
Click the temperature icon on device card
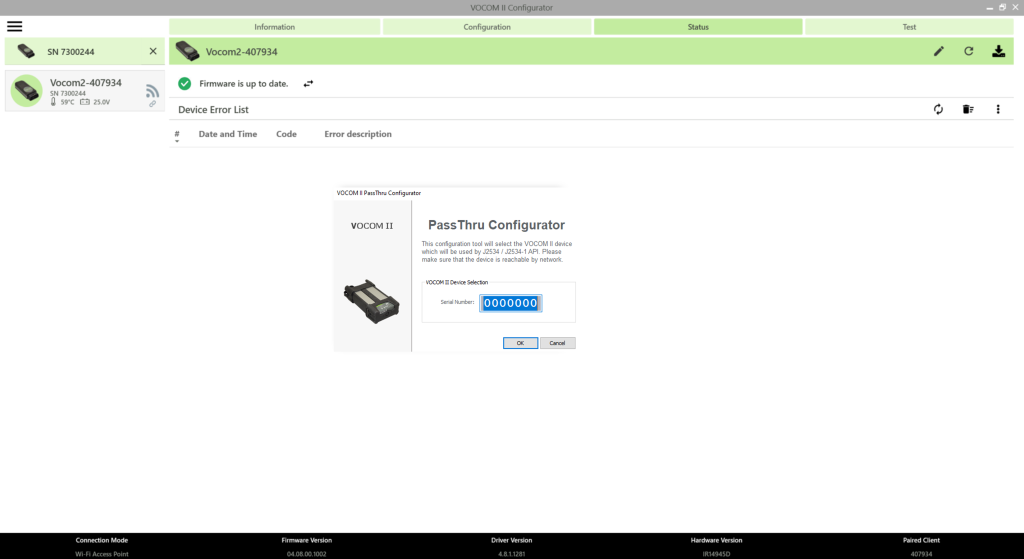(x=54, y=102)
